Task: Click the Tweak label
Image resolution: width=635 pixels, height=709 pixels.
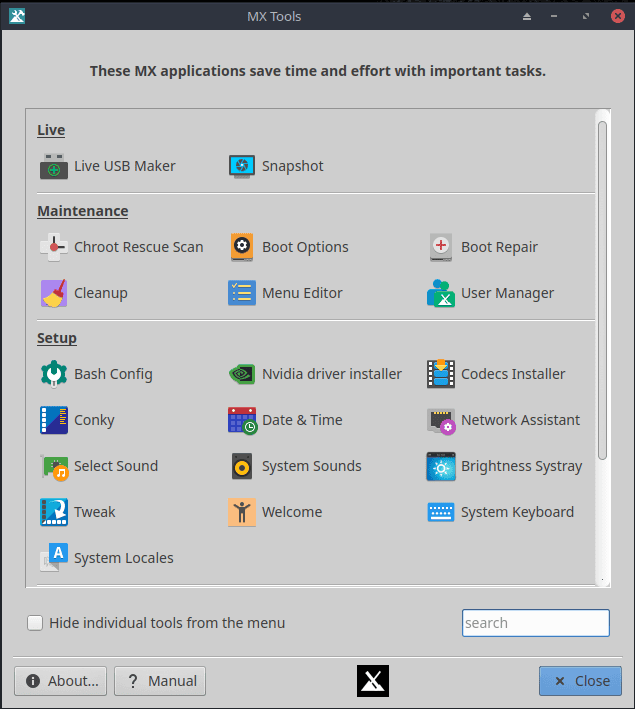Action: 95,512
